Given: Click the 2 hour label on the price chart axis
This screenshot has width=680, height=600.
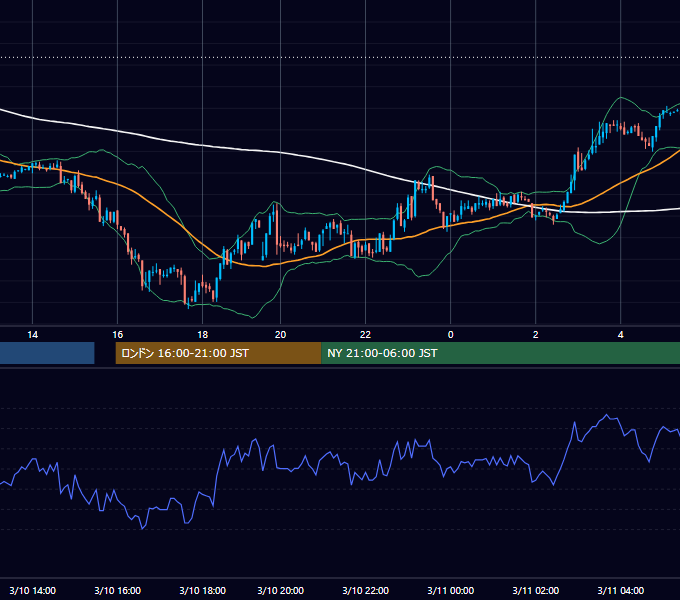Looking at the screenshot, I should 536,335.
